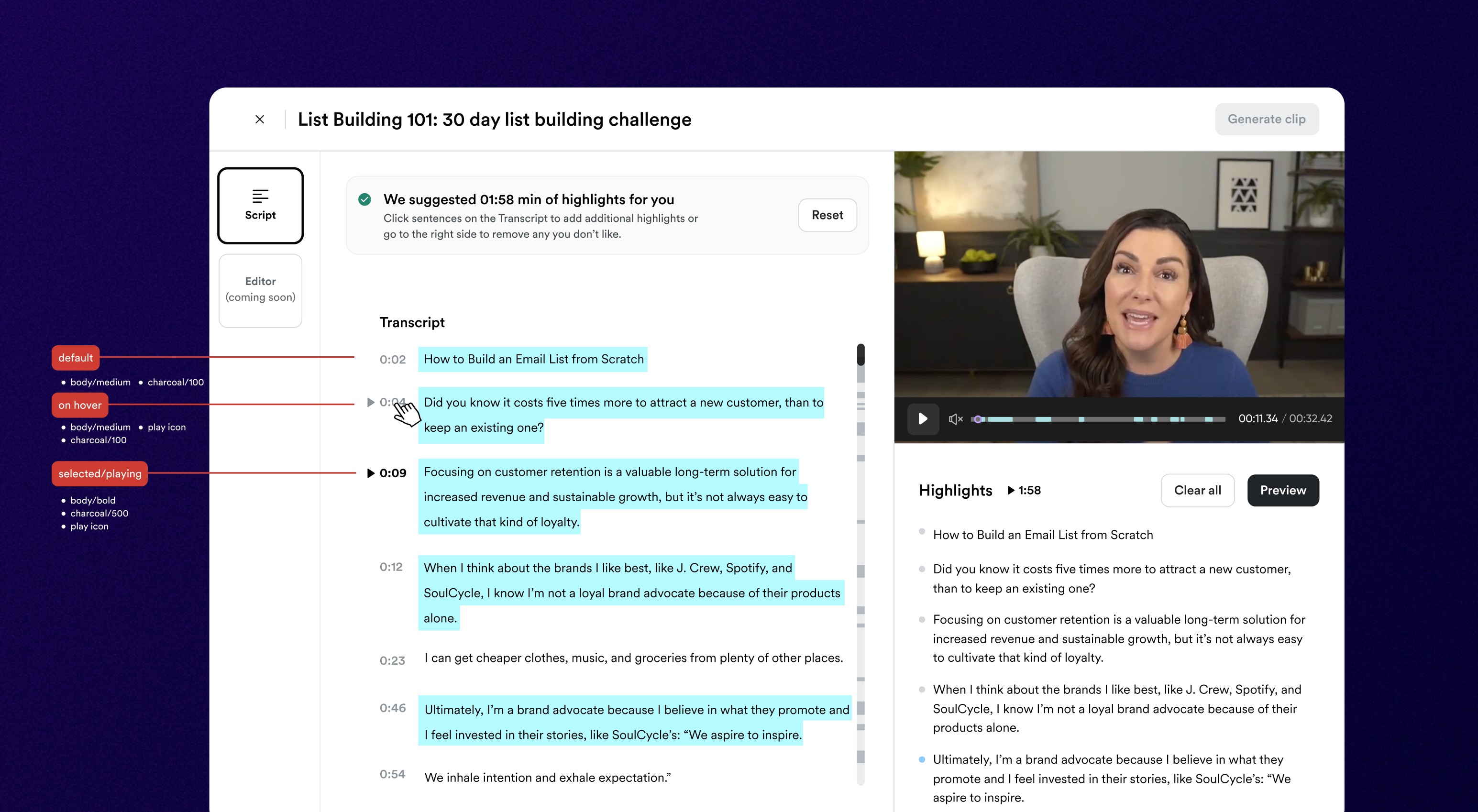Click play triangle beside 0:04 timestamp
This screenshot has height=812, width=1478.
click(371, 403)
